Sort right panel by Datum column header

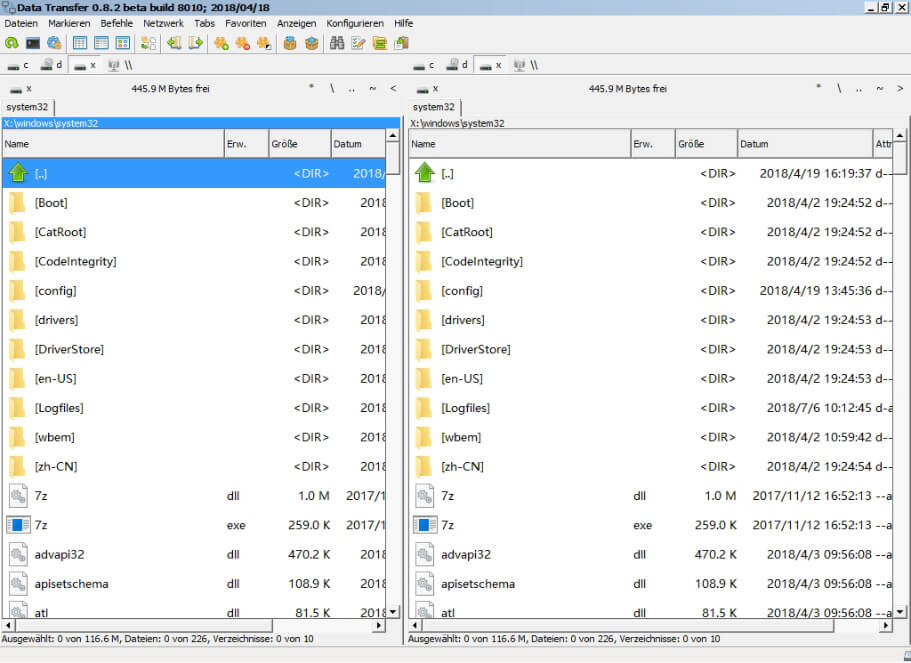click(805, 144)
